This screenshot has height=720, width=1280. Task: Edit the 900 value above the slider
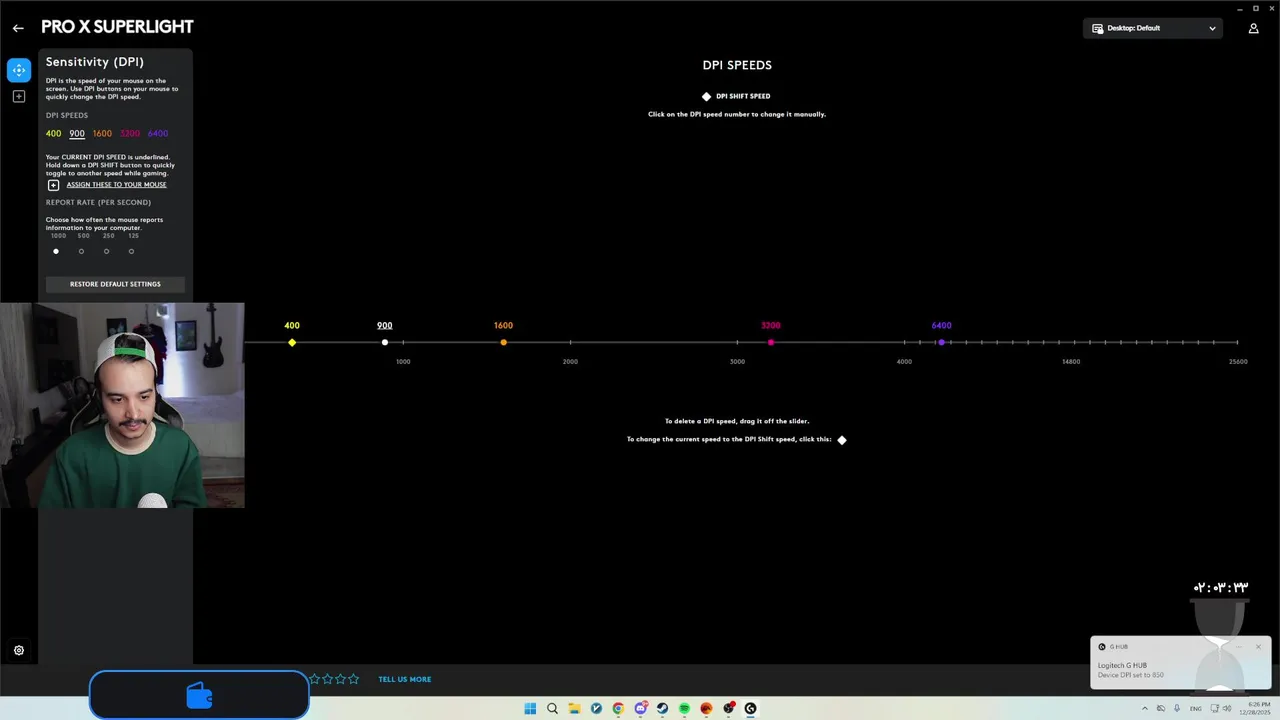click(x=385, y=326)
